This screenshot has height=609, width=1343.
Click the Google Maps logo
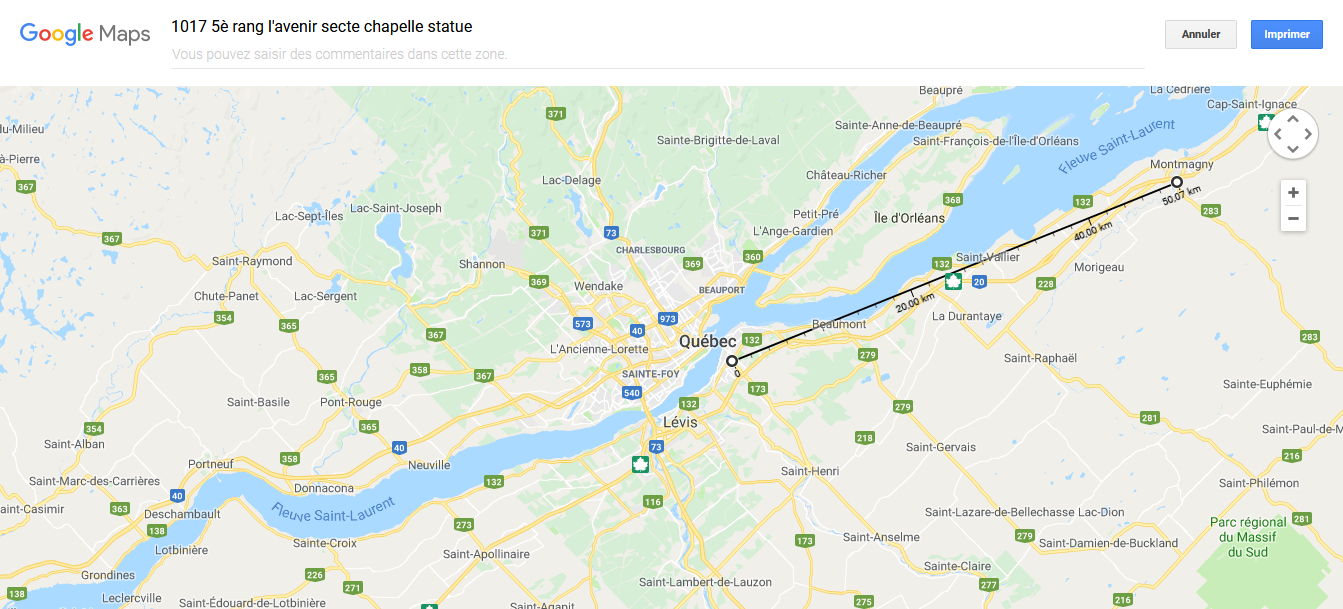click(x=85, y=34)
